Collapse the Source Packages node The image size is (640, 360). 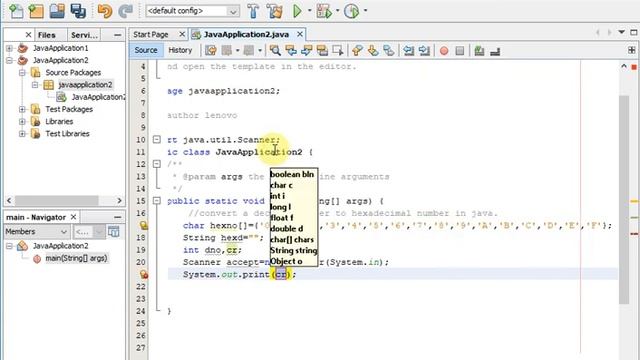[22, 73]
